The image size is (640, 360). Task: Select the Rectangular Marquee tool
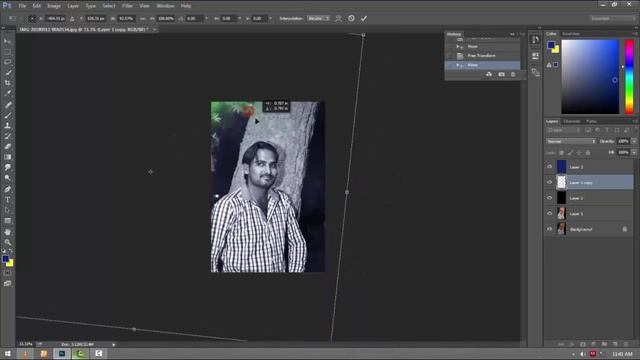pos(7,52)
